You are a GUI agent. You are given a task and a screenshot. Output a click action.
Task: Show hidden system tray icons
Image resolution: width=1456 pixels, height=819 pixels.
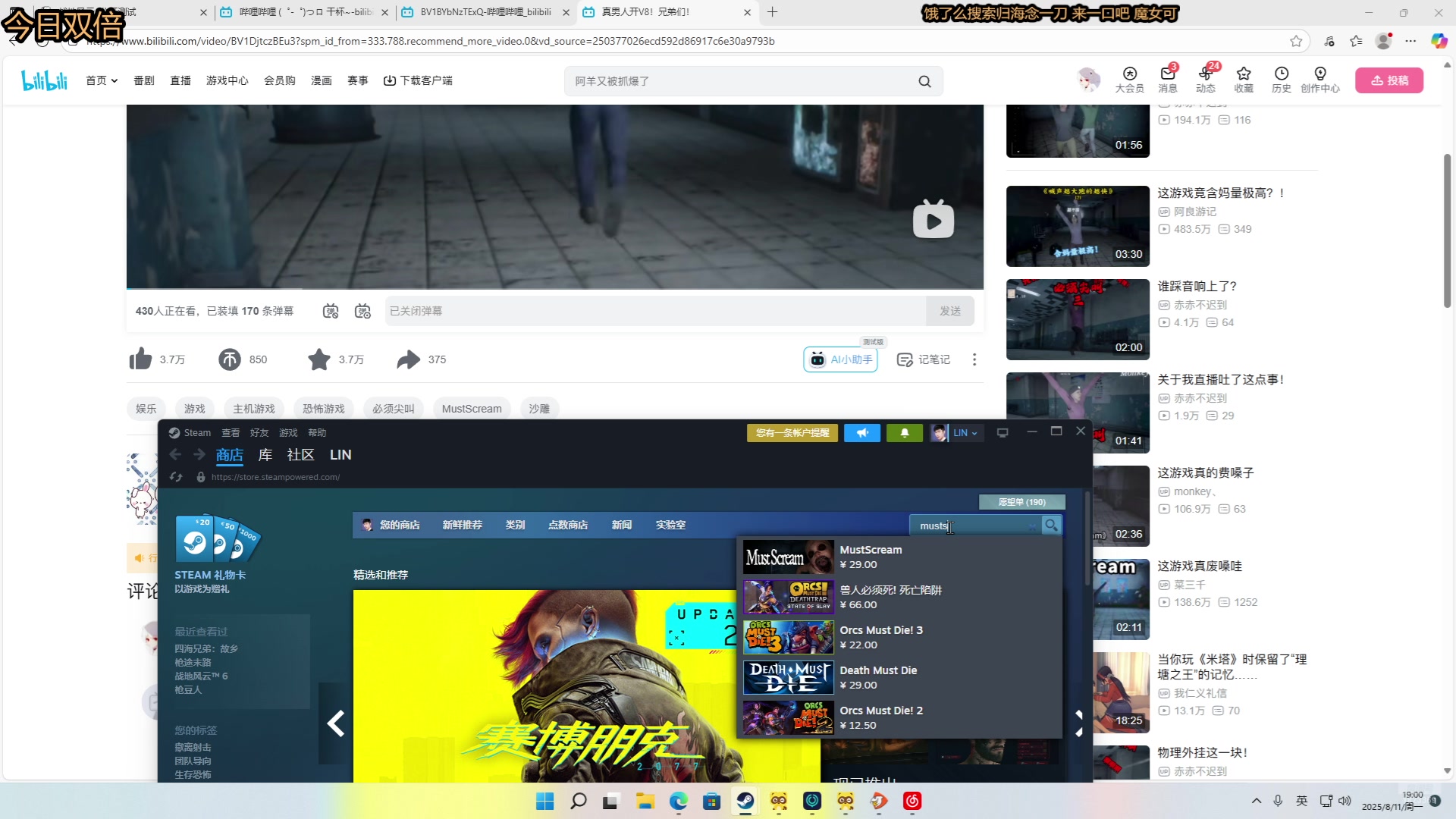tap(1257, 801)
